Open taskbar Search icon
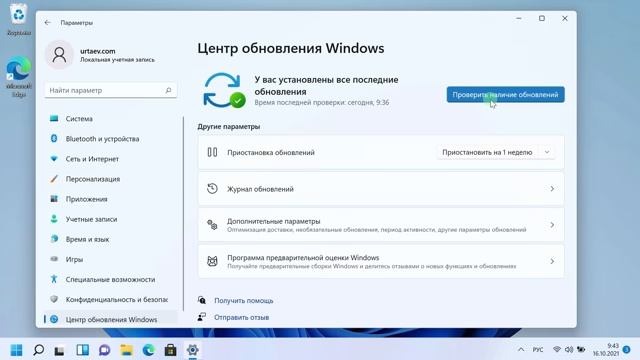Image resolution: width=640 pixels, height=360 pixels. point(38,350)
